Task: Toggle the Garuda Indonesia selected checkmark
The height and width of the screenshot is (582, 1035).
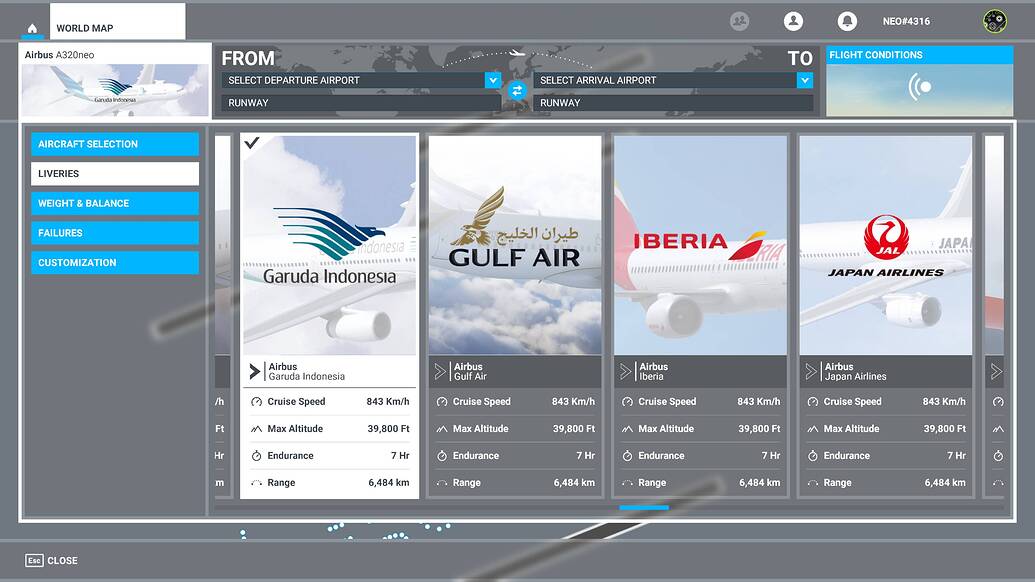Action: tap(252, 143)
